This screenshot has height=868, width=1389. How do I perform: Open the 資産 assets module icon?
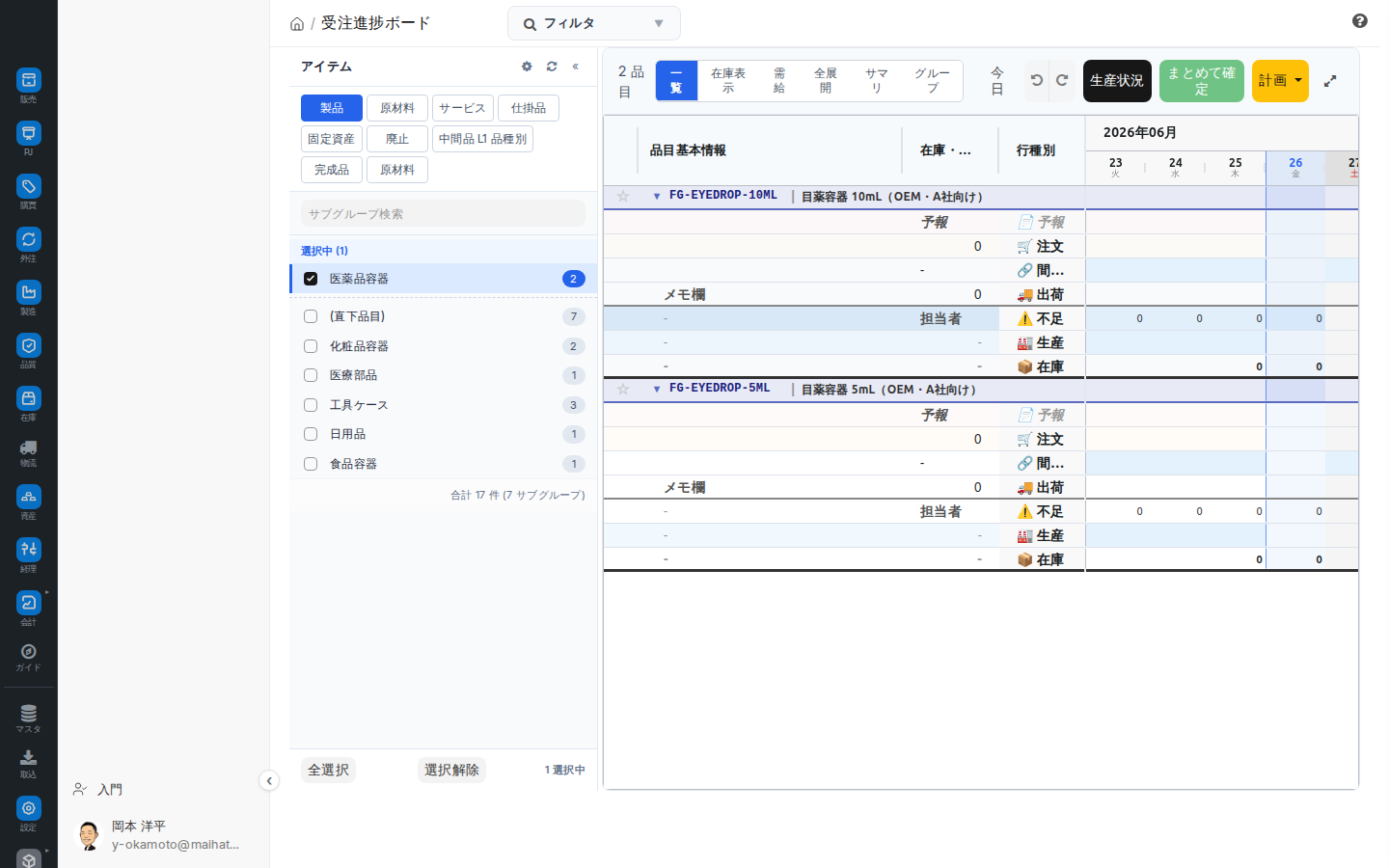point(29,498)
